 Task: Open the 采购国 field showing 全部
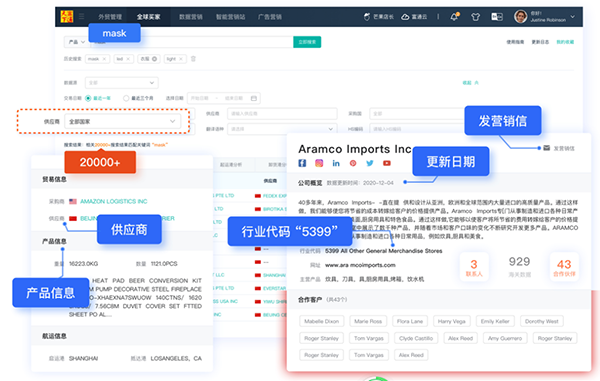point(418,114)
